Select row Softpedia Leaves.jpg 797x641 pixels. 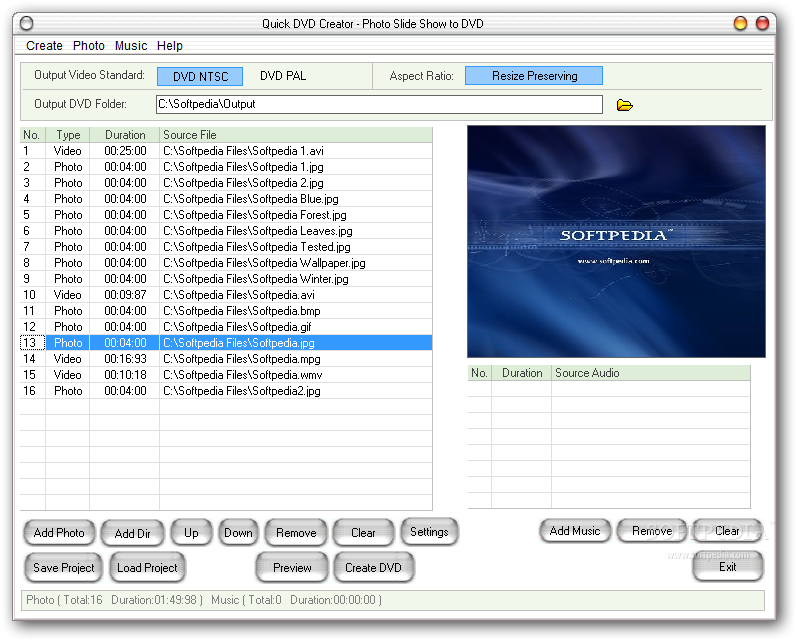(x=226, y=231)
